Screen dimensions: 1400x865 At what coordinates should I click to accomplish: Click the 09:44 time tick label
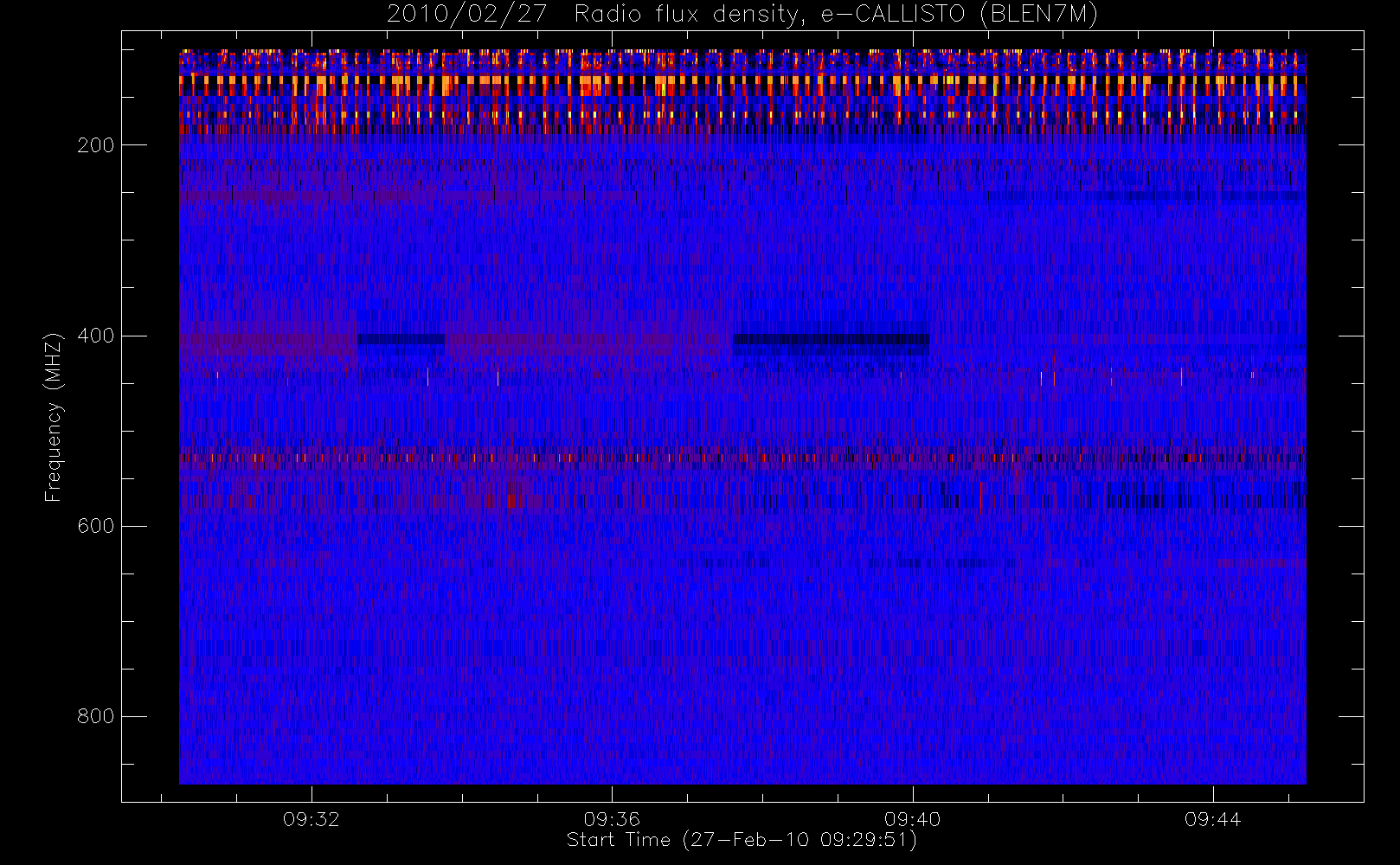pyautogui.click(x=1213, y=819)
